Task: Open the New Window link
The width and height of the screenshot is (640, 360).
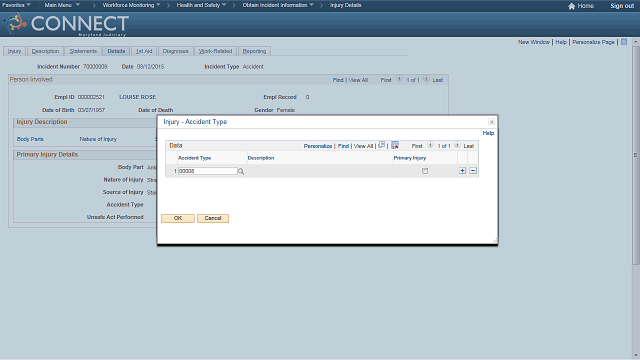Action: [534, 42]
